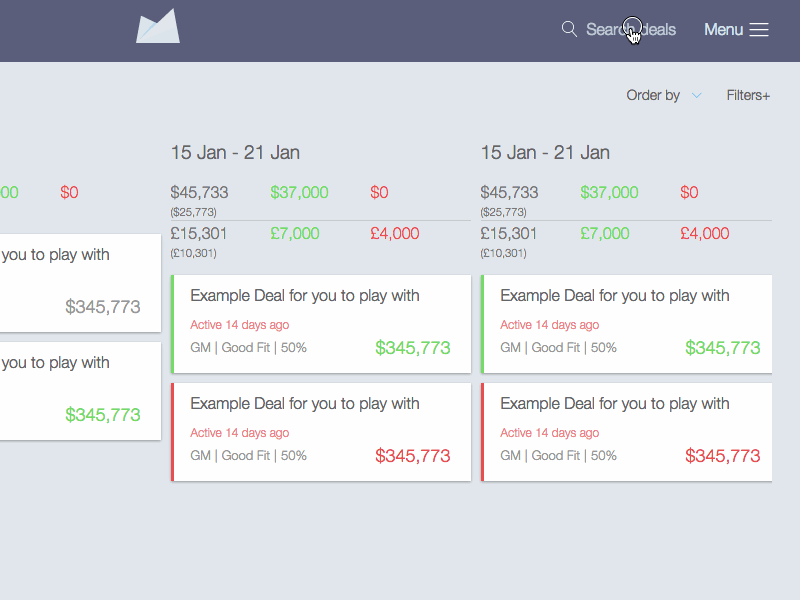Viewport: 800px width, 600px height.
Task: Click the rightmost column's 15 Jan - 21 Jan header
Action: (x=545, y=153)
